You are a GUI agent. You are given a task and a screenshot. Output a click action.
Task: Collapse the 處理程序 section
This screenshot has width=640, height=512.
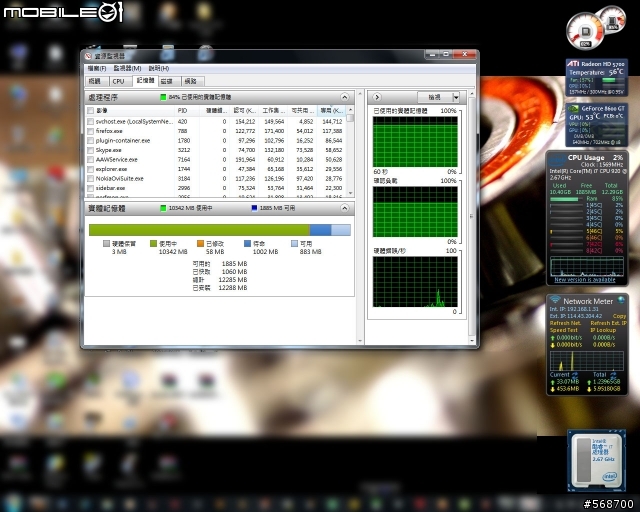344,97
